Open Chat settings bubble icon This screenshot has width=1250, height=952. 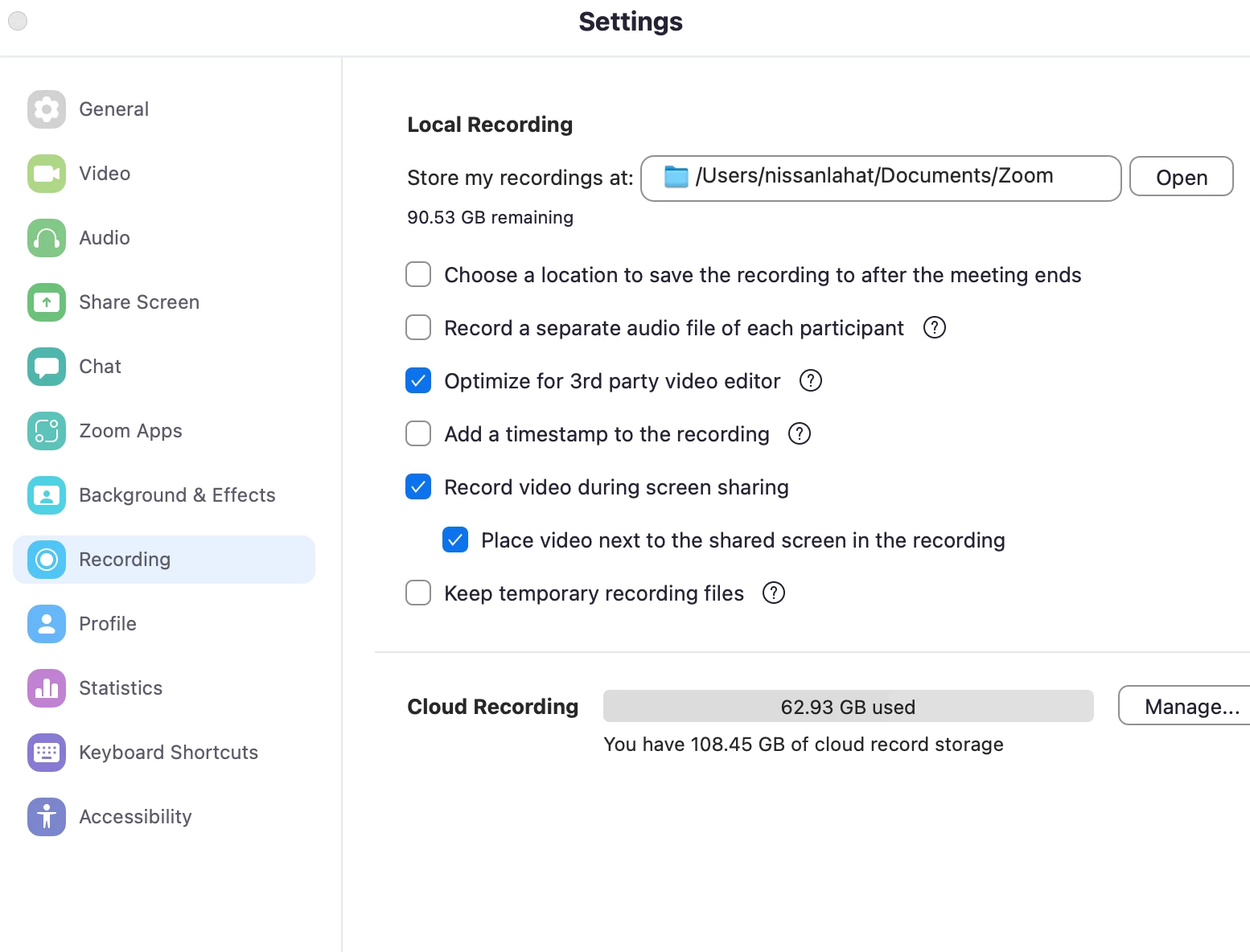point(47,367)
